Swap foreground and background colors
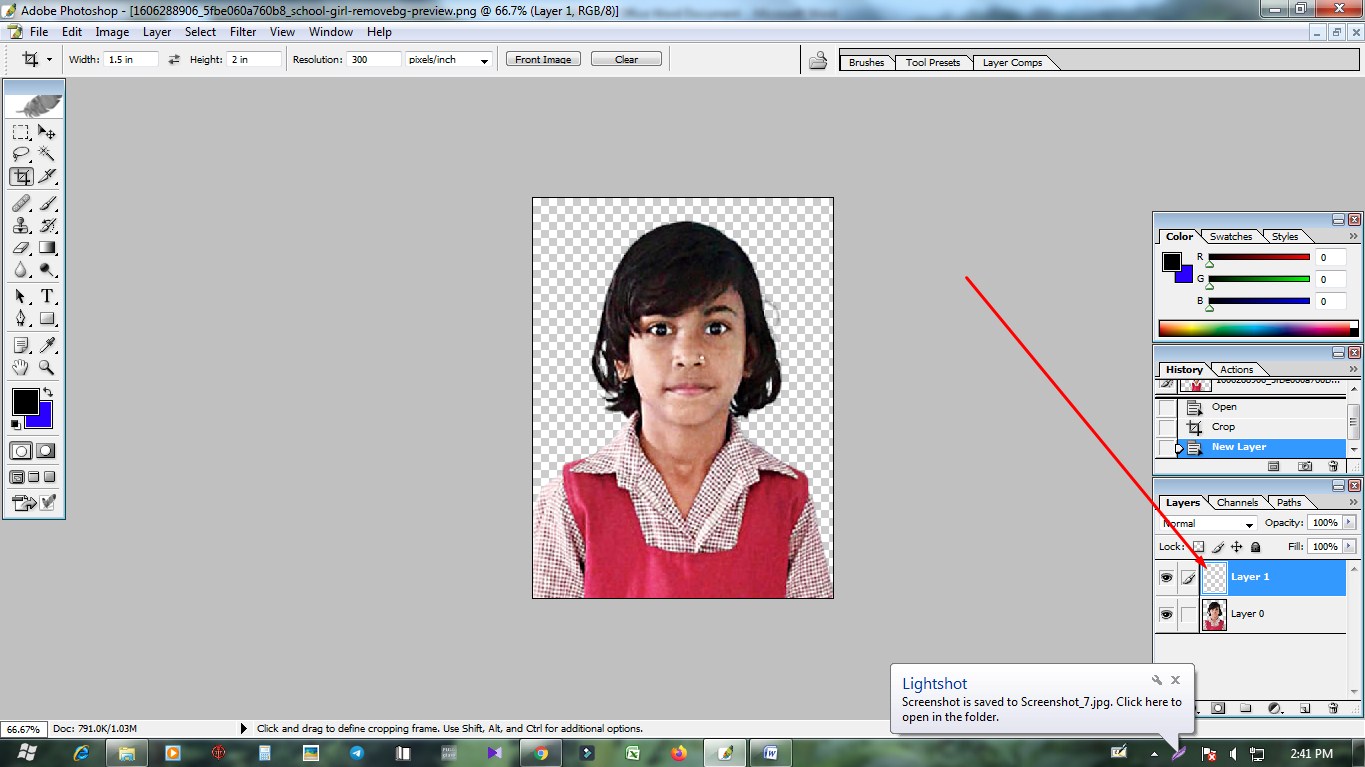The image size is (1365, 767). (x=47, y=392)
